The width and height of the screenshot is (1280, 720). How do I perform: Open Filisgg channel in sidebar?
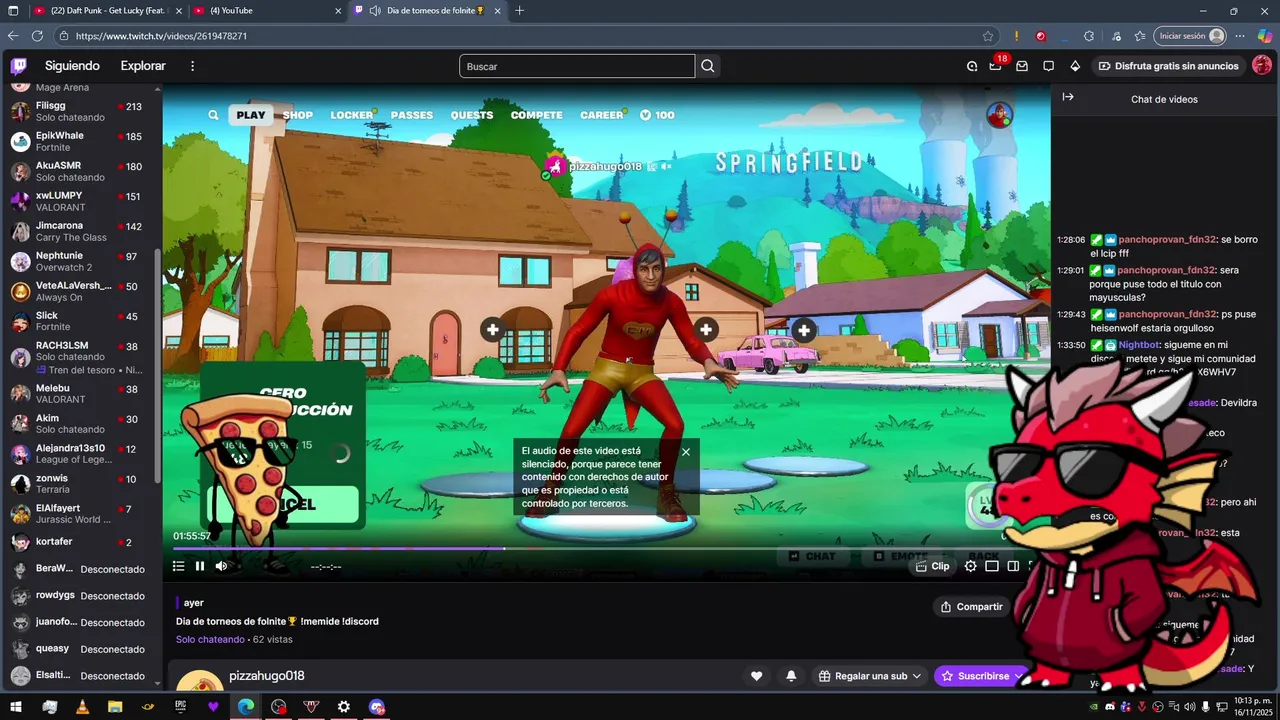click(x=80, y=111)
